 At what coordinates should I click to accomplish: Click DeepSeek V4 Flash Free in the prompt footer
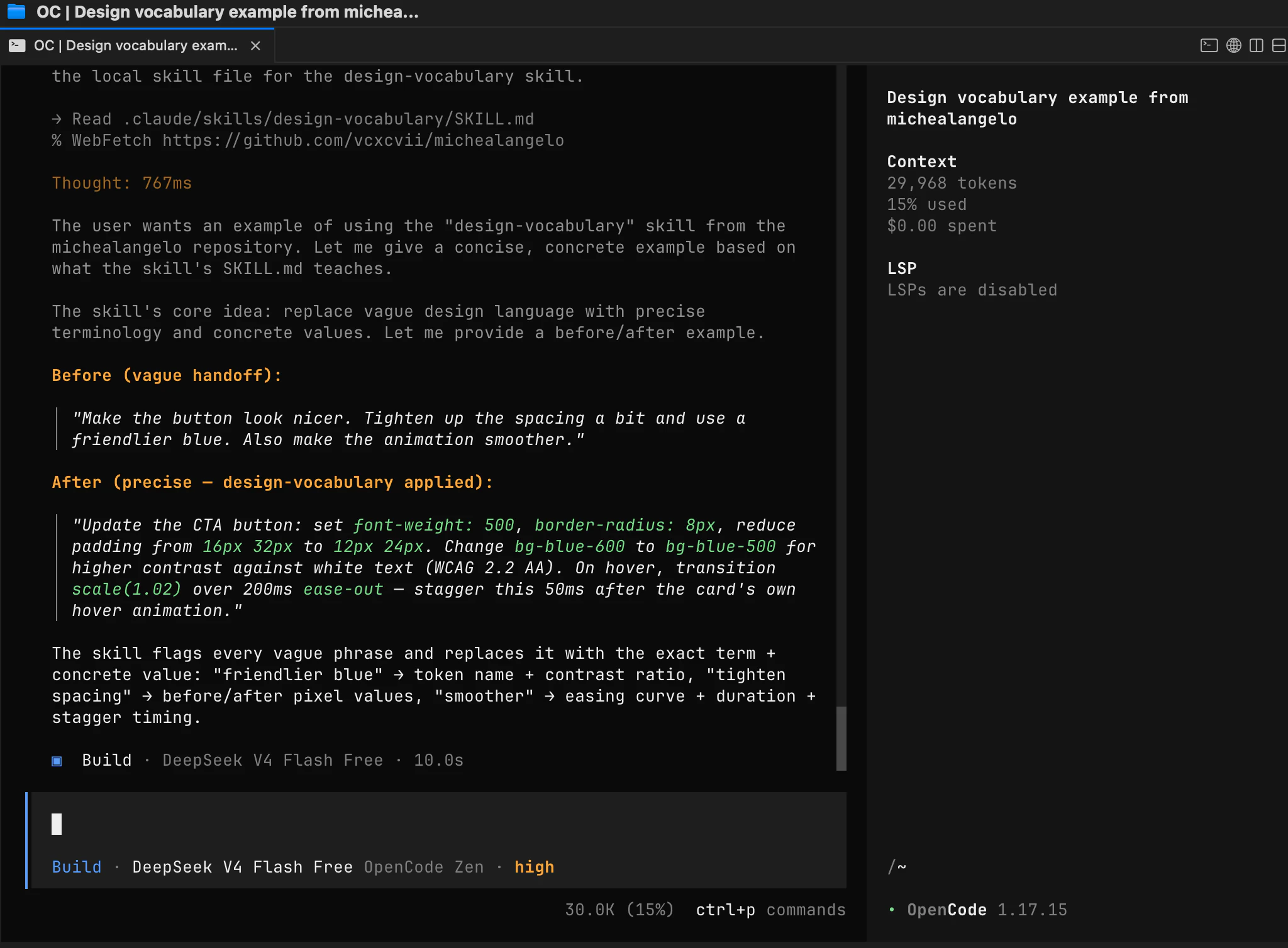[242, 867]
